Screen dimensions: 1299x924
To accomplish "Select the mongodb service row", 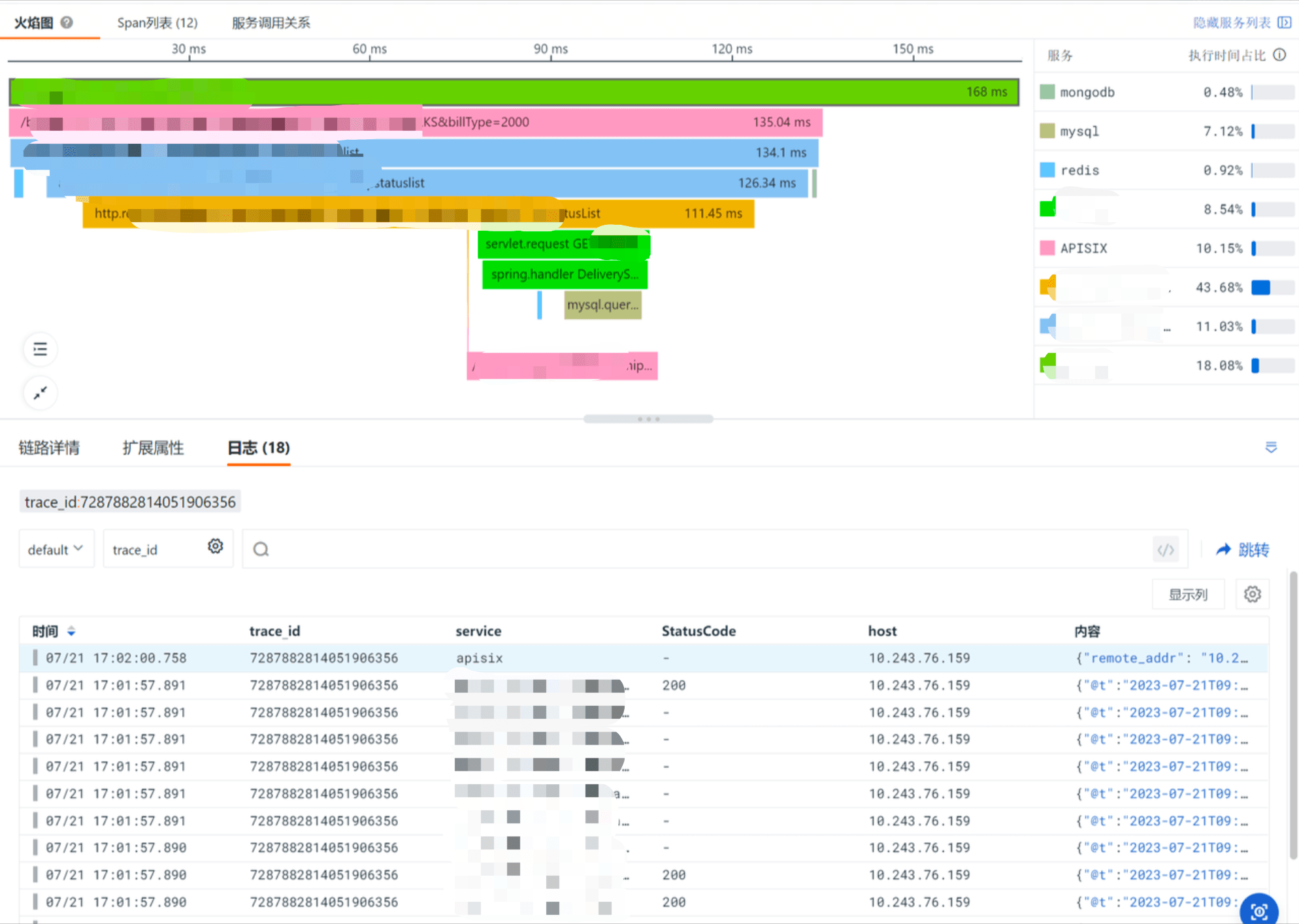I will tap(1166, 92).
